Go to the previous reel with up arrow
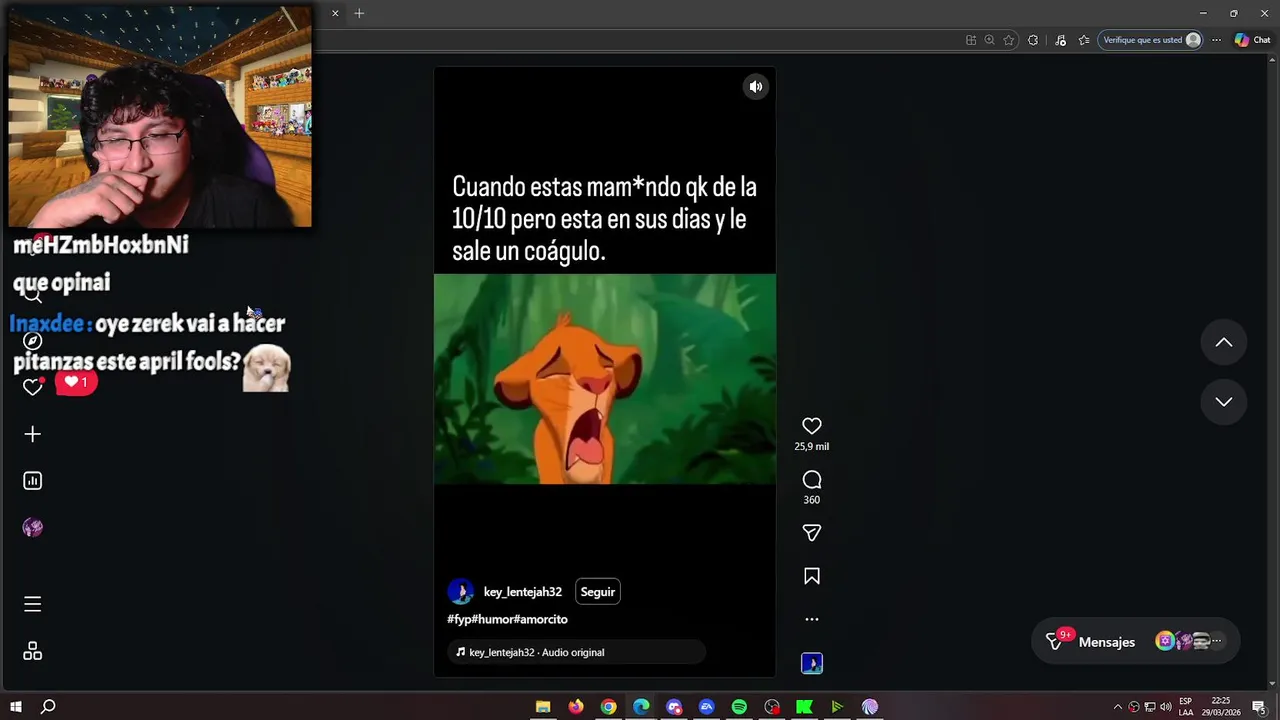Screen dimensions: 1280x720 tap(1224, 343)
